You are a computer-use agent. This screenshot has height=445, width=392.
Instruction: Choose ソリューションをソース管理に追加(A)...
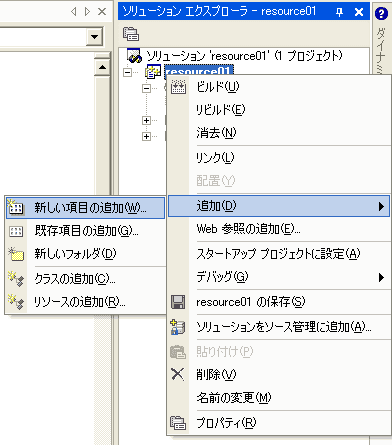click(279, 327)
